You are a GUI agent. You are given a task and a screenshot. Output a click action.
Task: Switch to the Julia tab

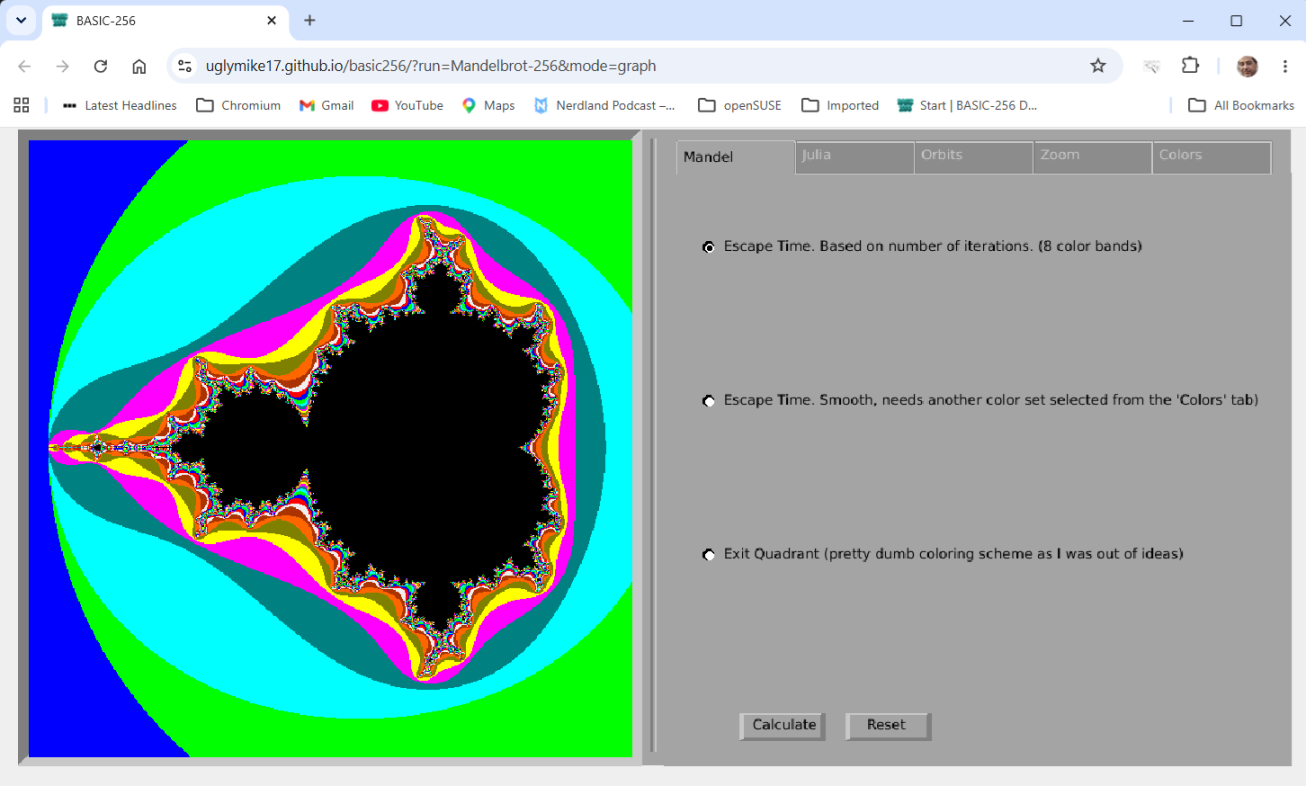pyautogui.click(x=855, y=157)
